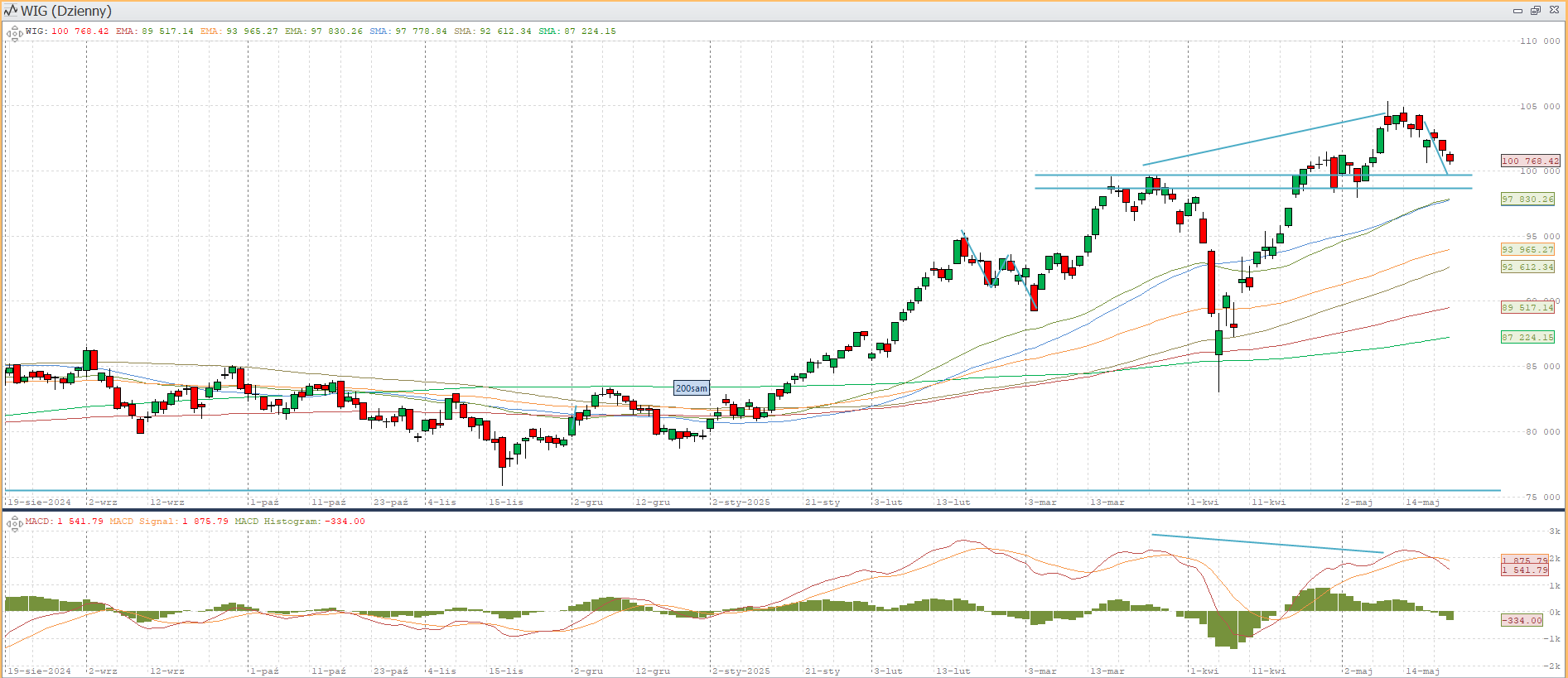
Task: Select the orange EMA 93 965.27 legend entry
Action: (239, 31)
